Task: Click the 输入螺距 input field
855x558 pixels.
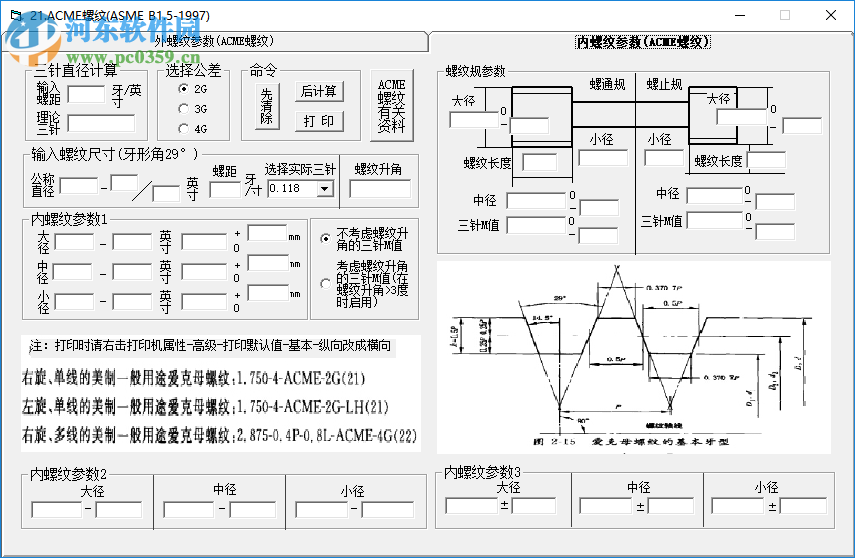Action: click(x=86, y=94)
